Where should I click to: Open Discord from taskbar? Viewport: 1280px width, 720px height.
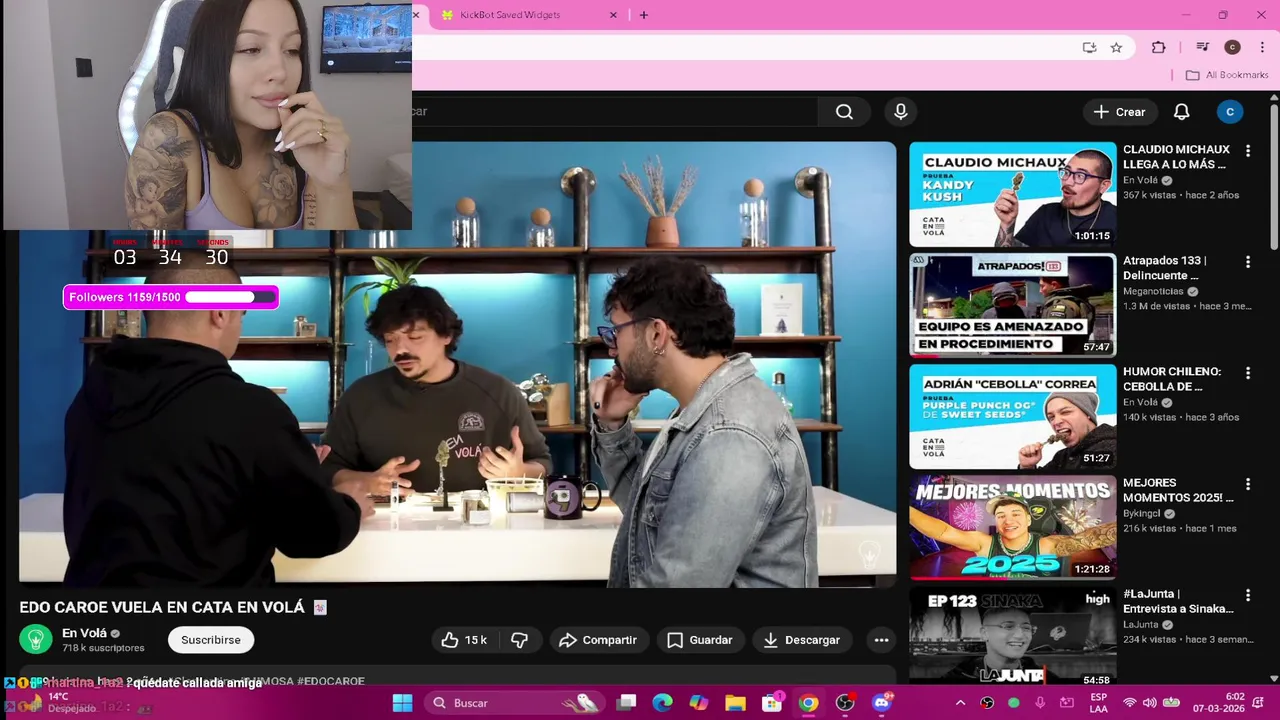click(x=881, y=703)
